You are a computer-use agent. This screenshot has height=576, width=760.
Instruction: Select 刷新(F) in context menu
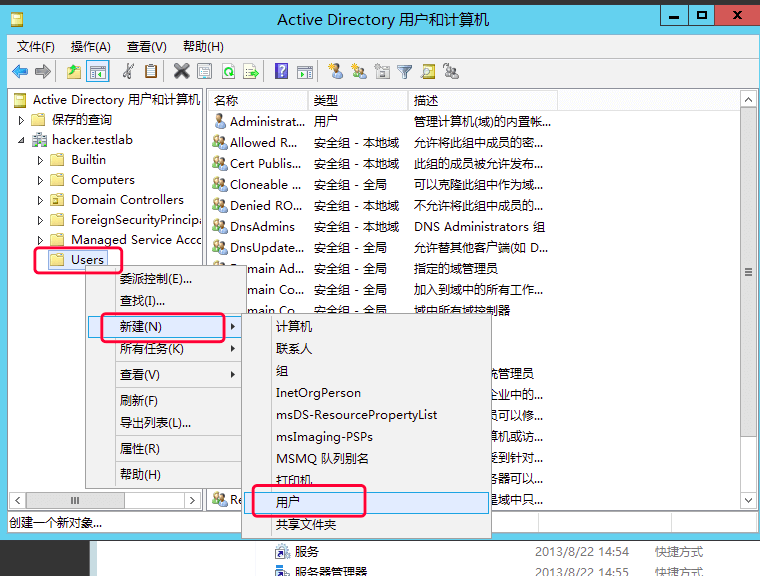coord(165,400)
